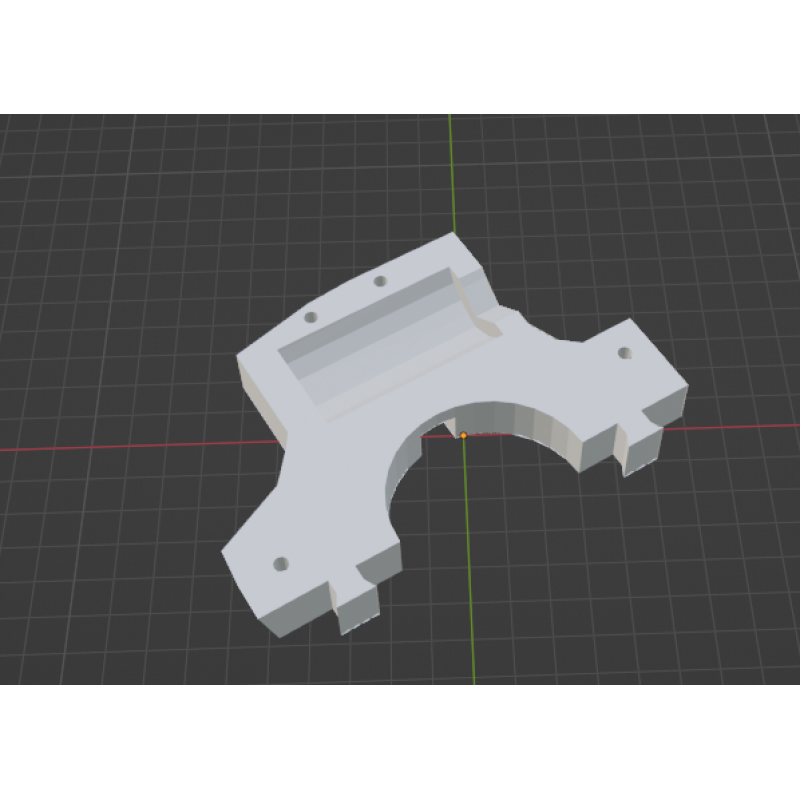Image resolution: width=800 pixels, height=800 pixels.
Task: Select the left hole on the curved top edge
Action: pyautogui.click(x=310, y=317)
